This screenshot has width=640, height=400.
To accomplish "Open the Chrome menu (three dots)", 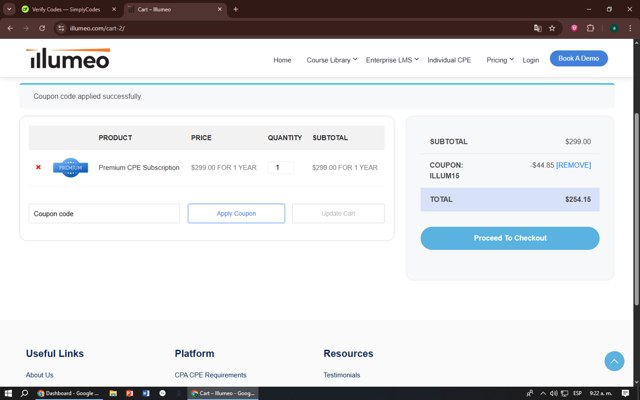I will (630, 28).
